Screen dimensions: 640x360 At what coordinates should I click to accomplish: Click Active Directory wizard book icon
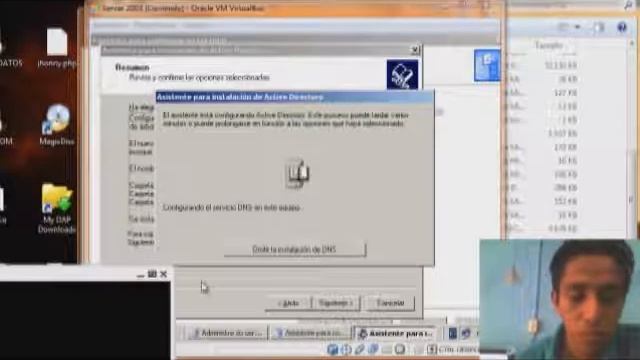(x=402, y=75)
